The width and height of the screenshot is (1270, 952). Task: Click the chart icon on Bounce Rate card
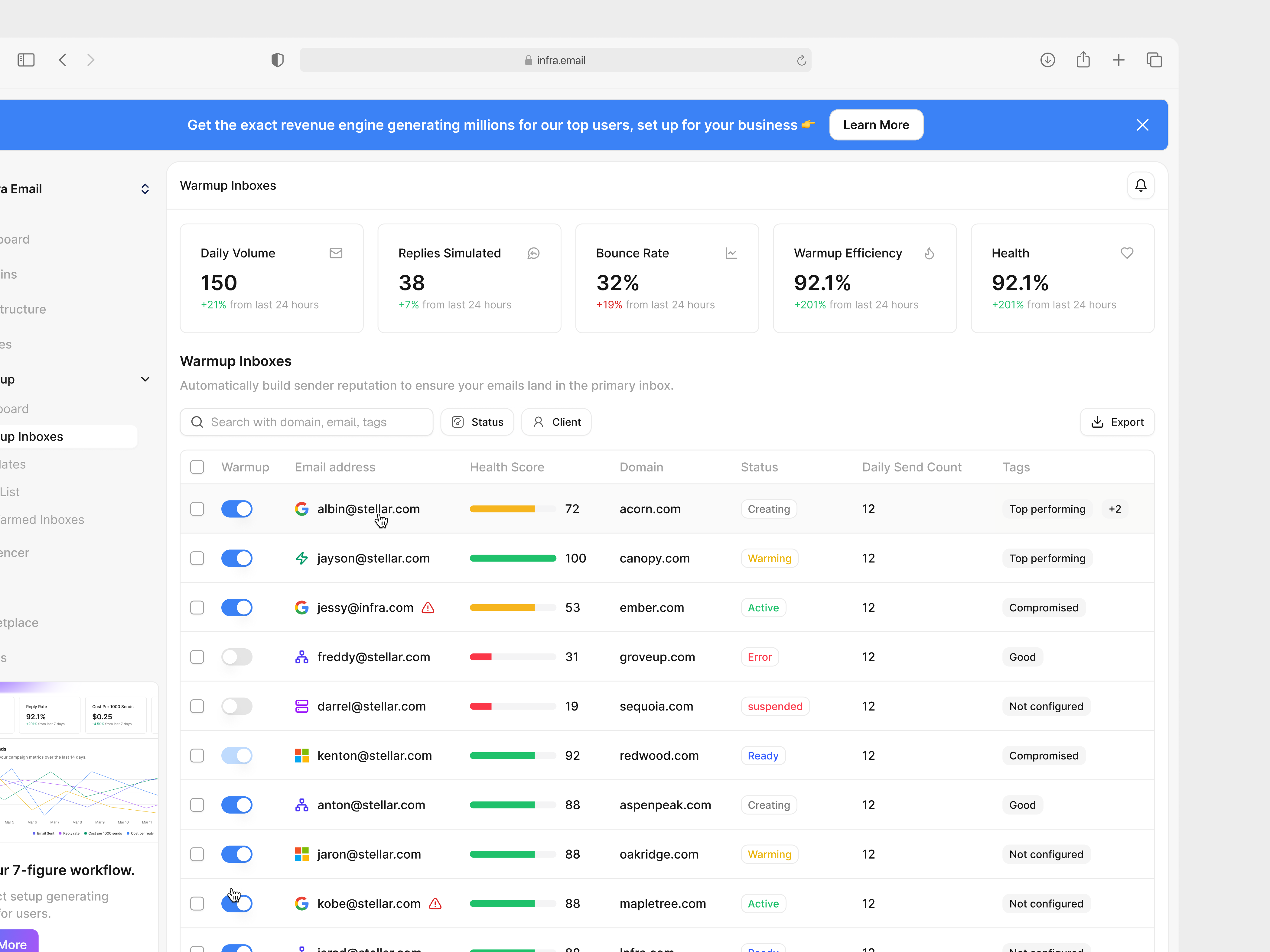[731, 253]
